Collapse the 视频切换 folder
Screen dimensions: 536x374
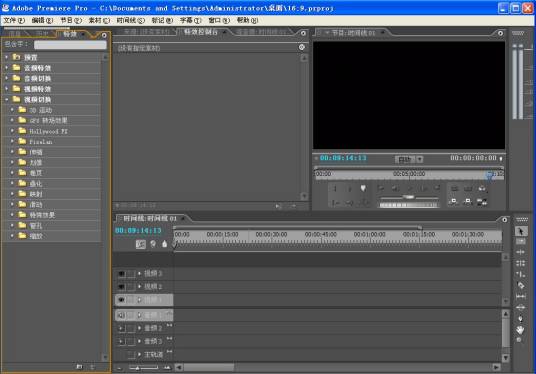click(x=6, y=99)
